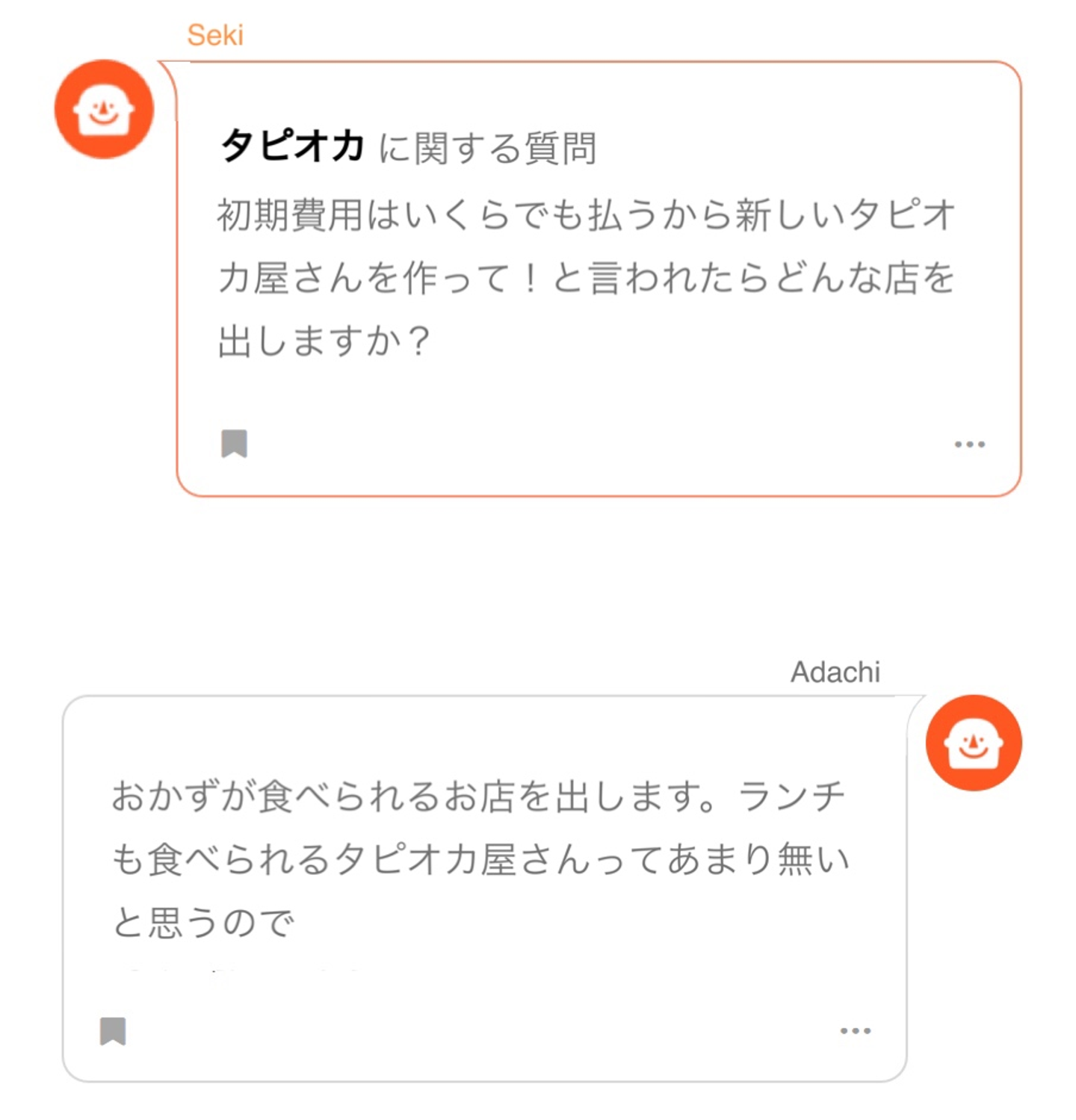
Task: Bookmark Adachi's answer
Action: coord(113,1031)
